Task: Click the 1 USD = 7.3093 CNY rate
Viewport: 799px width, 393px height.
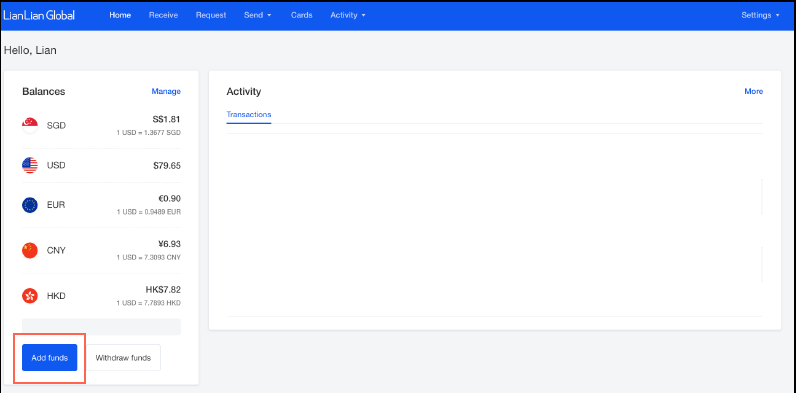Action: pos(148,257)
